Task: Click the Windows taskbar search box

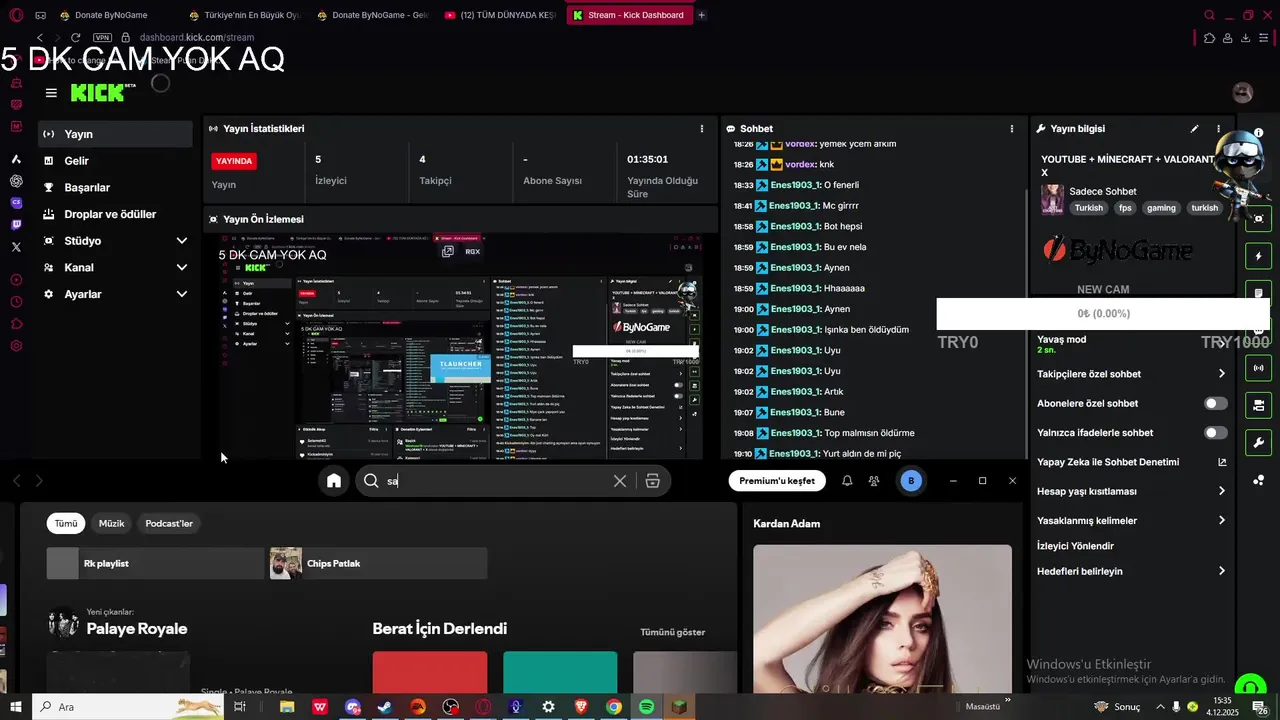Action: [x=130, y=707]
